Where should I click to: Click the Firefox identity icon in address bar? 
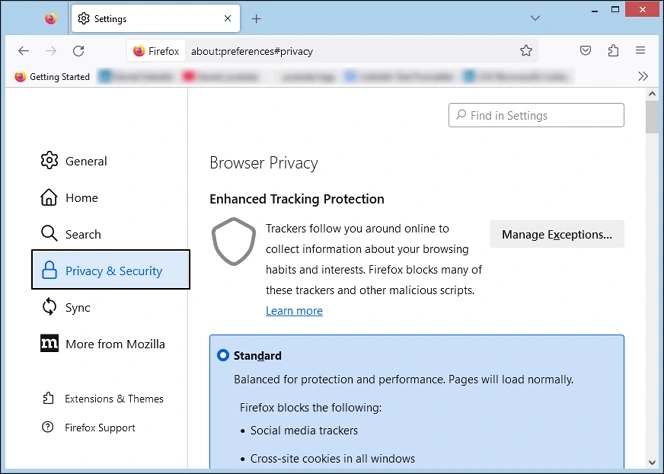156,51
